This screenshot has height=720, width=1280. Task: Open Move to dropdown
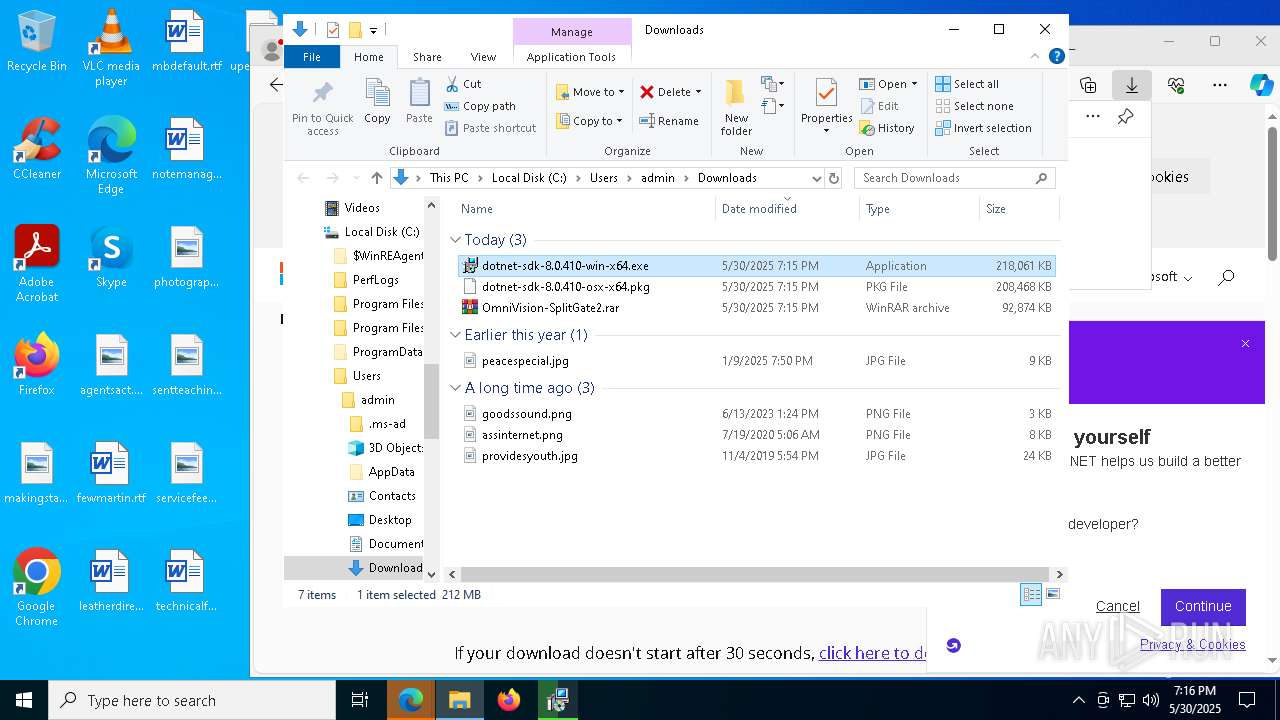590,92
